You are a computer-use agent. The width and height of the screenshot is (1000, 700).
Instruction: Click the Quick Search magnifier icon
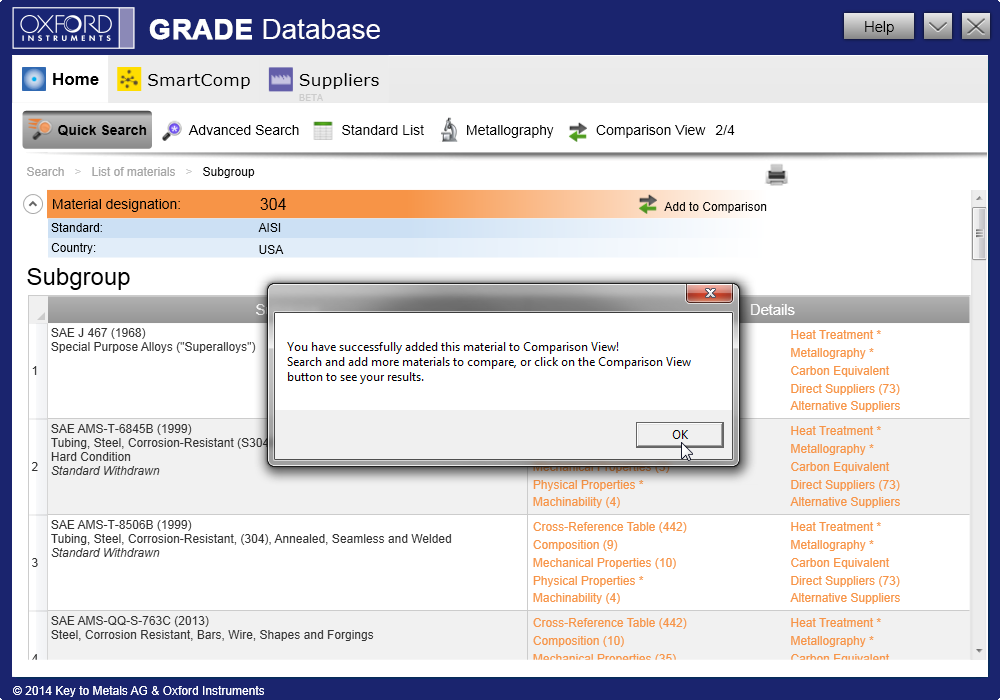(40, 129)
